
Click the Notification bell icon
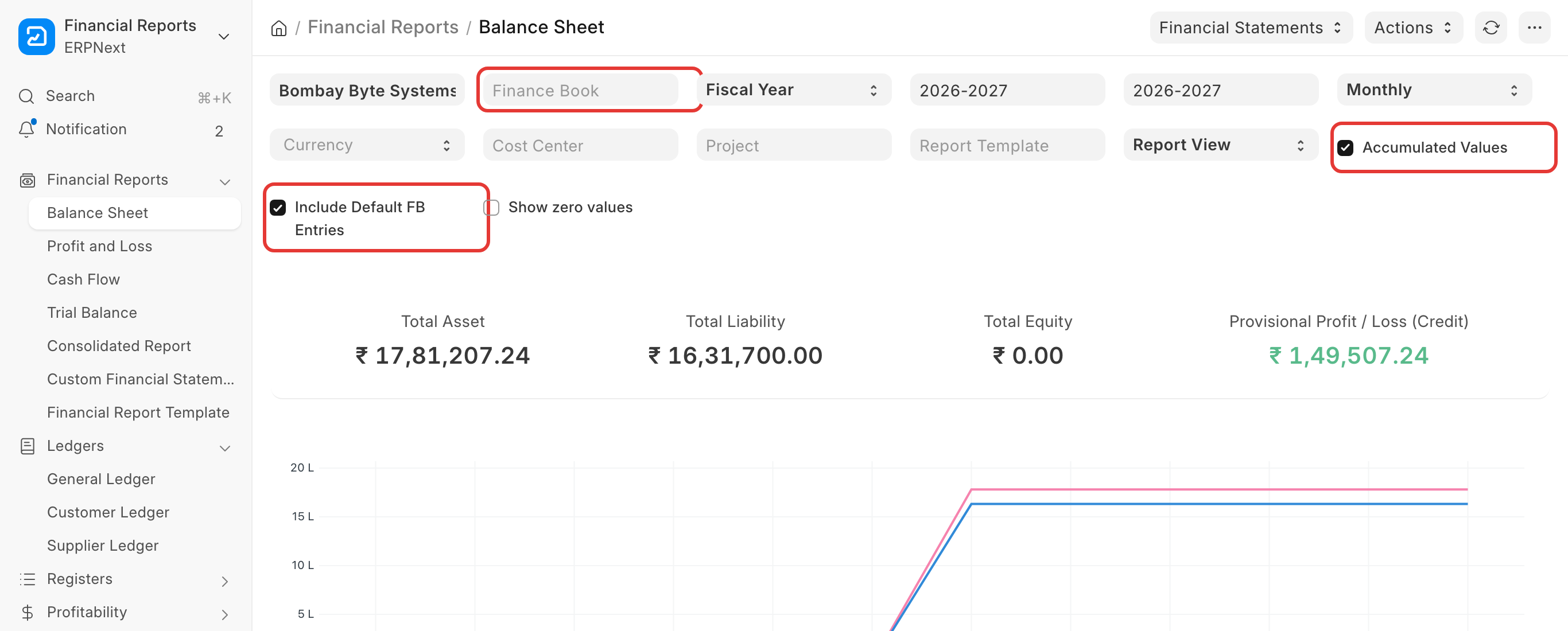(26, 129)
